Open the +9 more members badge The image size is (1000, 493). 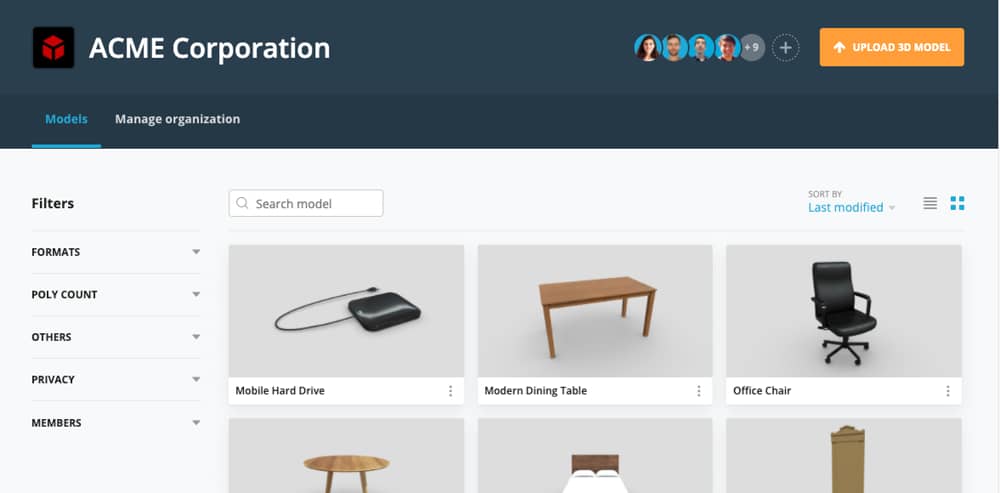click(753, 48)
